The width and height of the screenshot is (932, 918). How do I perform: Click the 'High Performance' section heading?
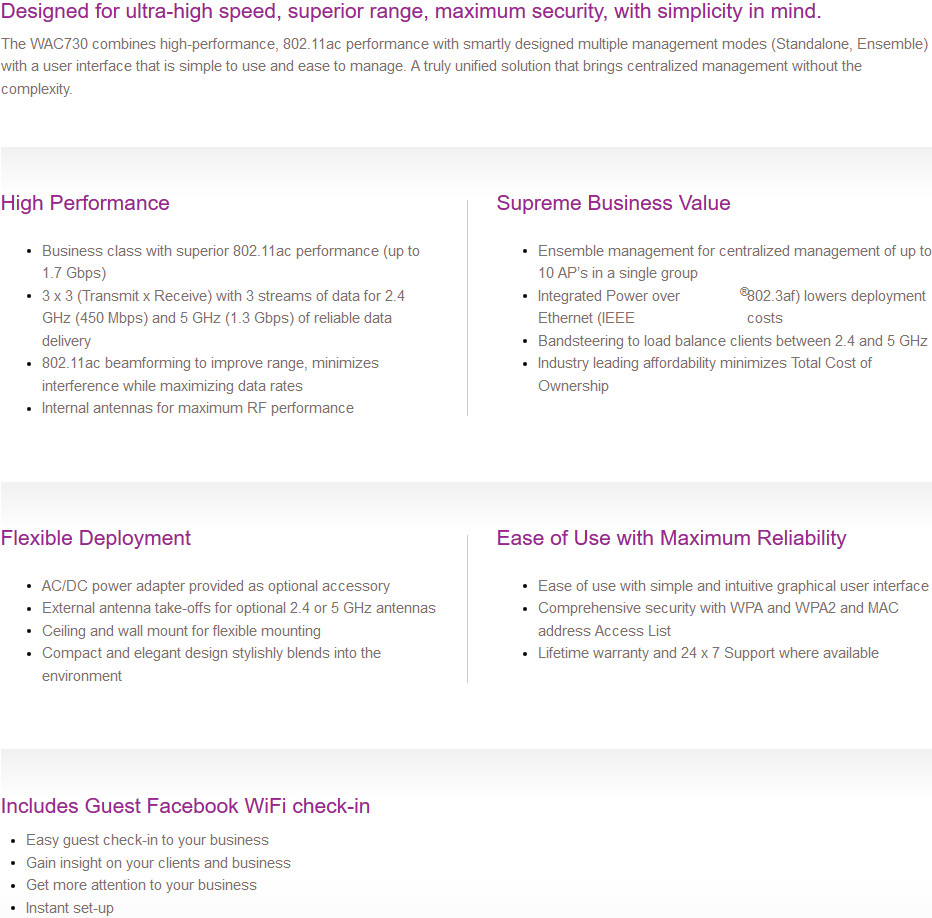85,203
